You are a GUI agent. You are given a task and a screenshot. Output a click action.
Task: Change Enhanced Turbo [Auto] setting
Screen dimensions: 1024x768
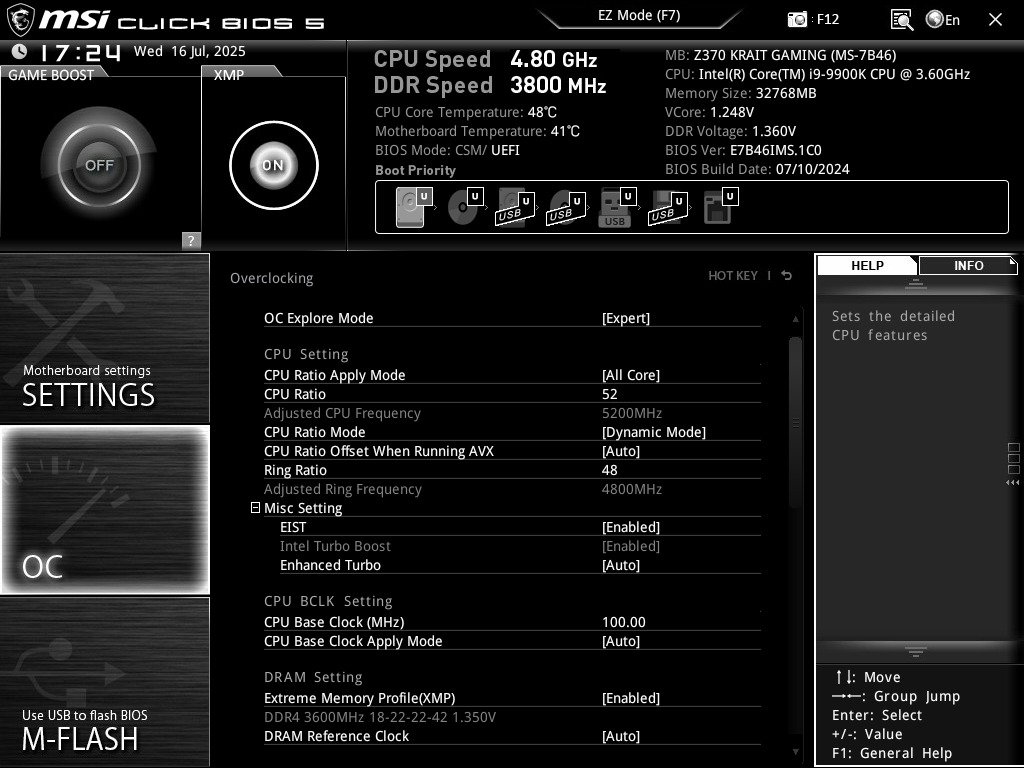[x=621, y=565]
